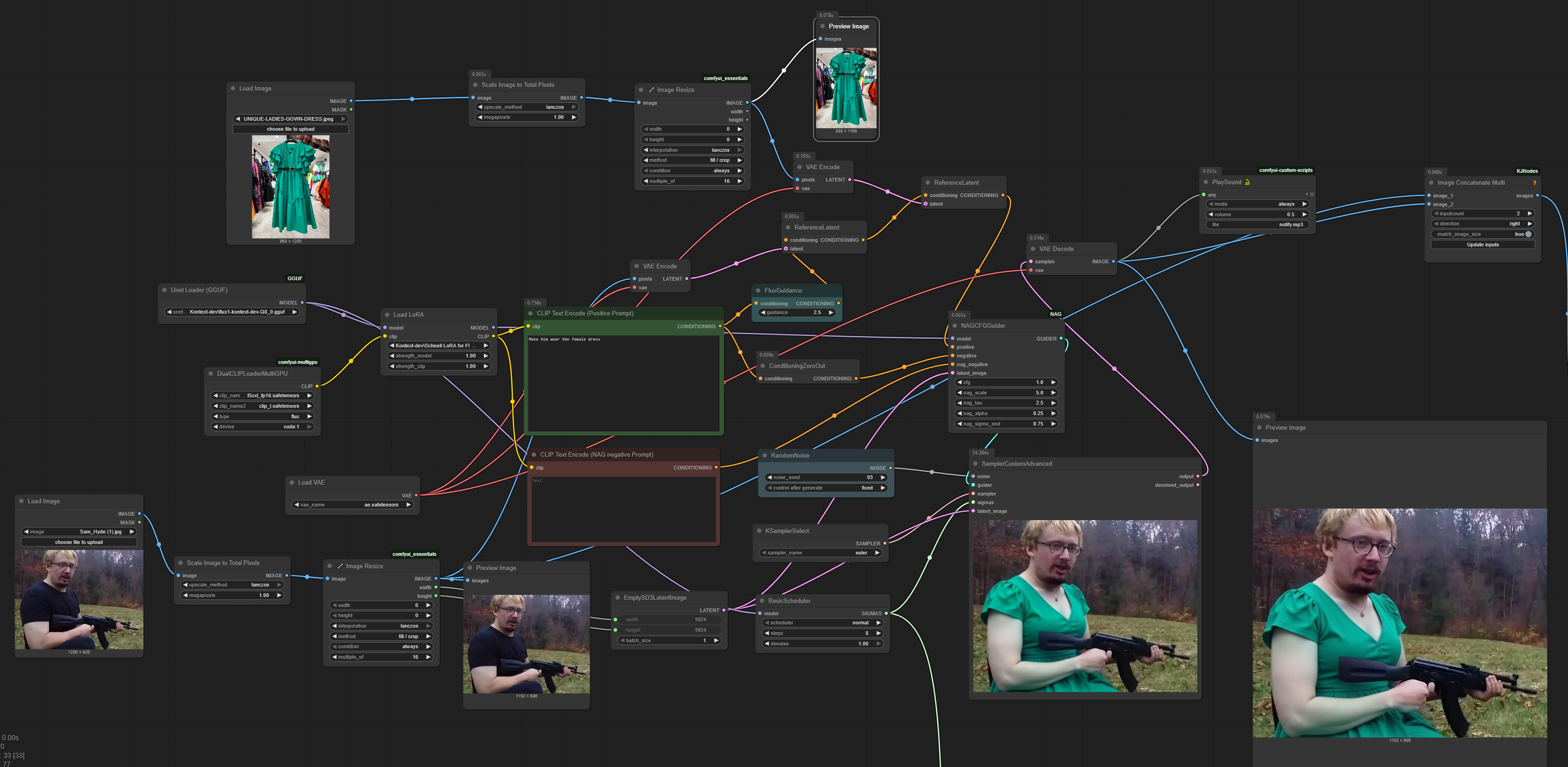Screen dimensions: 1568x767
Task: Collapse the Preview Image node timed 0.079s
Action: point(1259,428)
